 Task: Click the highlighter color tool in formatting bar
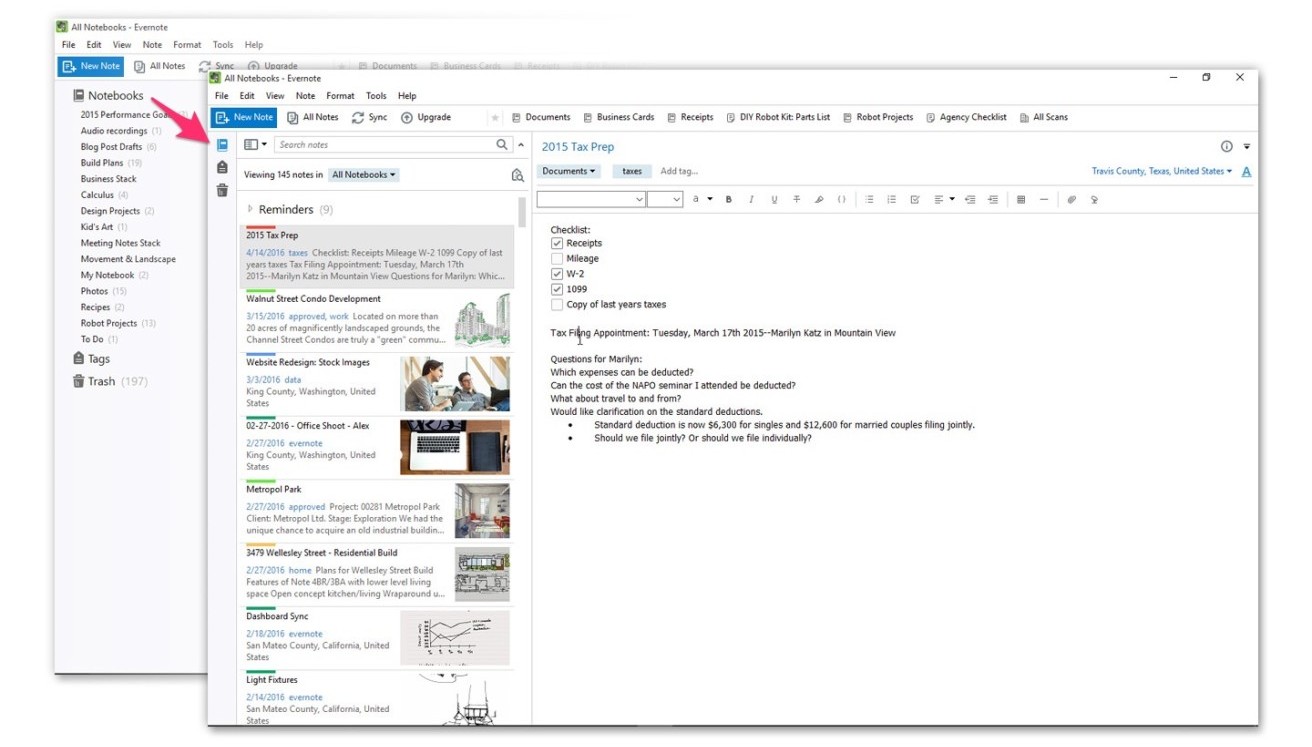[x=819, y=199]
